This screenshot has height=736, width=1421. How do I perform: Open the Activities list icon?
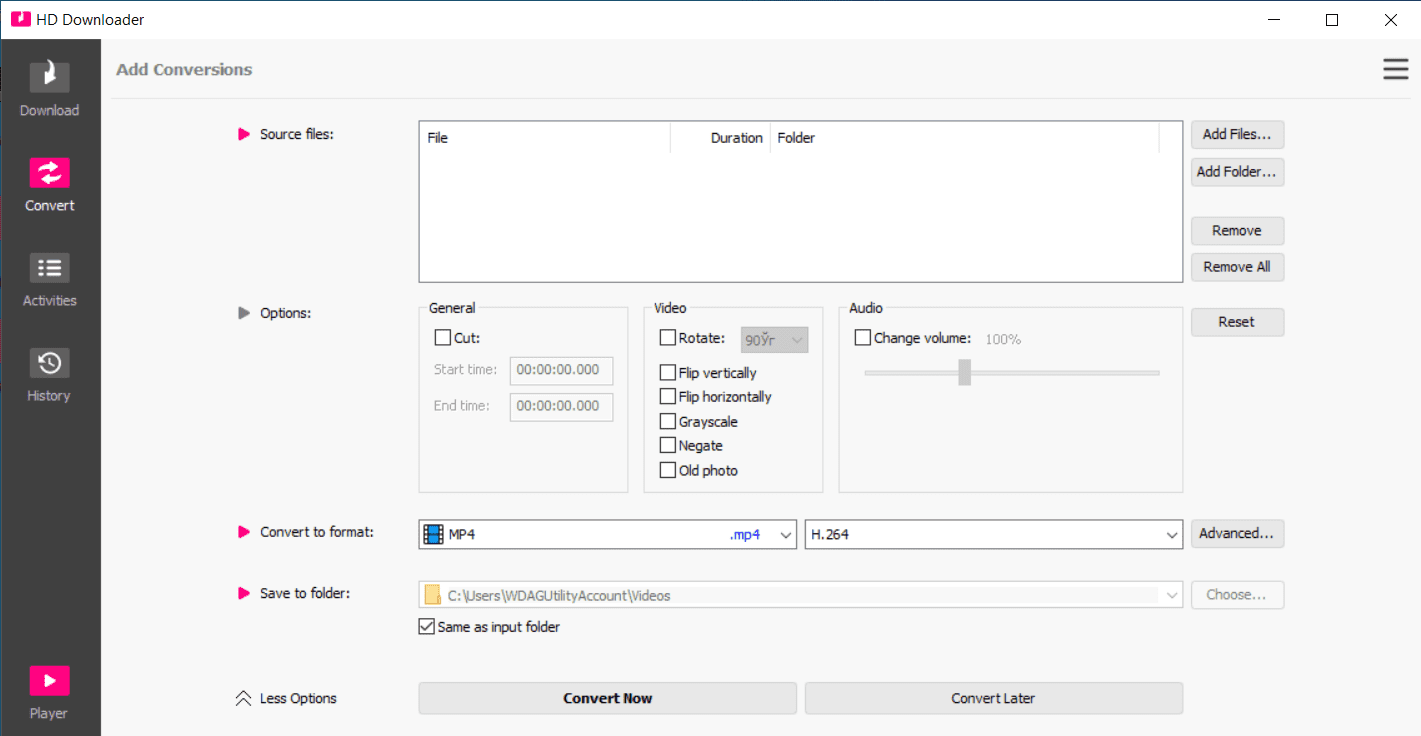click(49, 268)
